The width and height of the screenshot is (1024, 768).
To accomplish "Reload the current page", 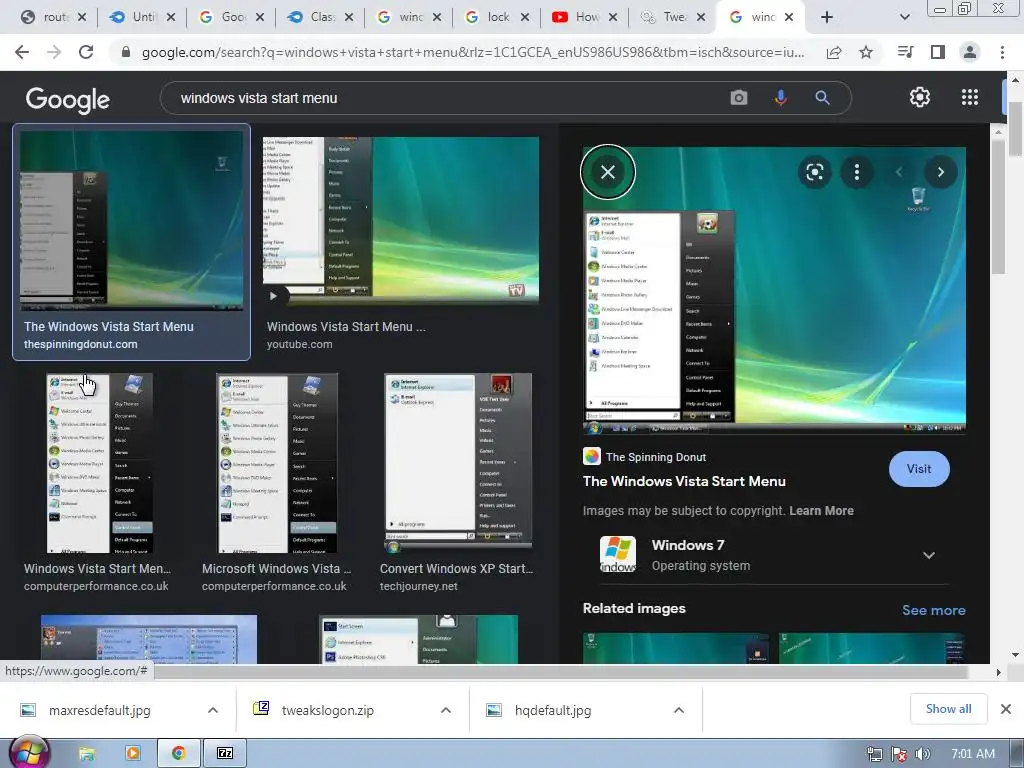I will (86, 52).
